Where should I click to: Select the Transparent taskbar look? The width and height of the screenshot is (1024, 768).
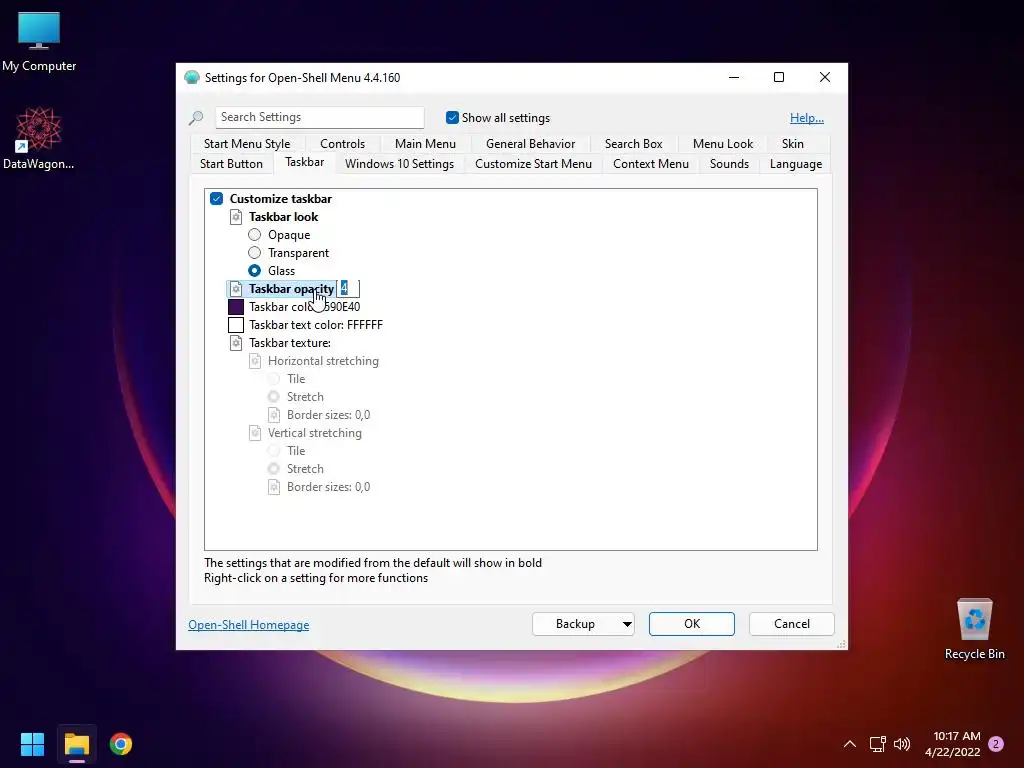coord(255,253)
